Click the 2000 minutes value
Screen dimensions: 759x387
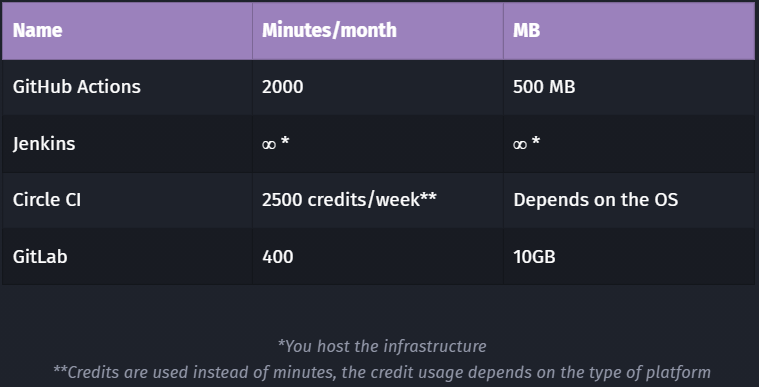(283, 87)
